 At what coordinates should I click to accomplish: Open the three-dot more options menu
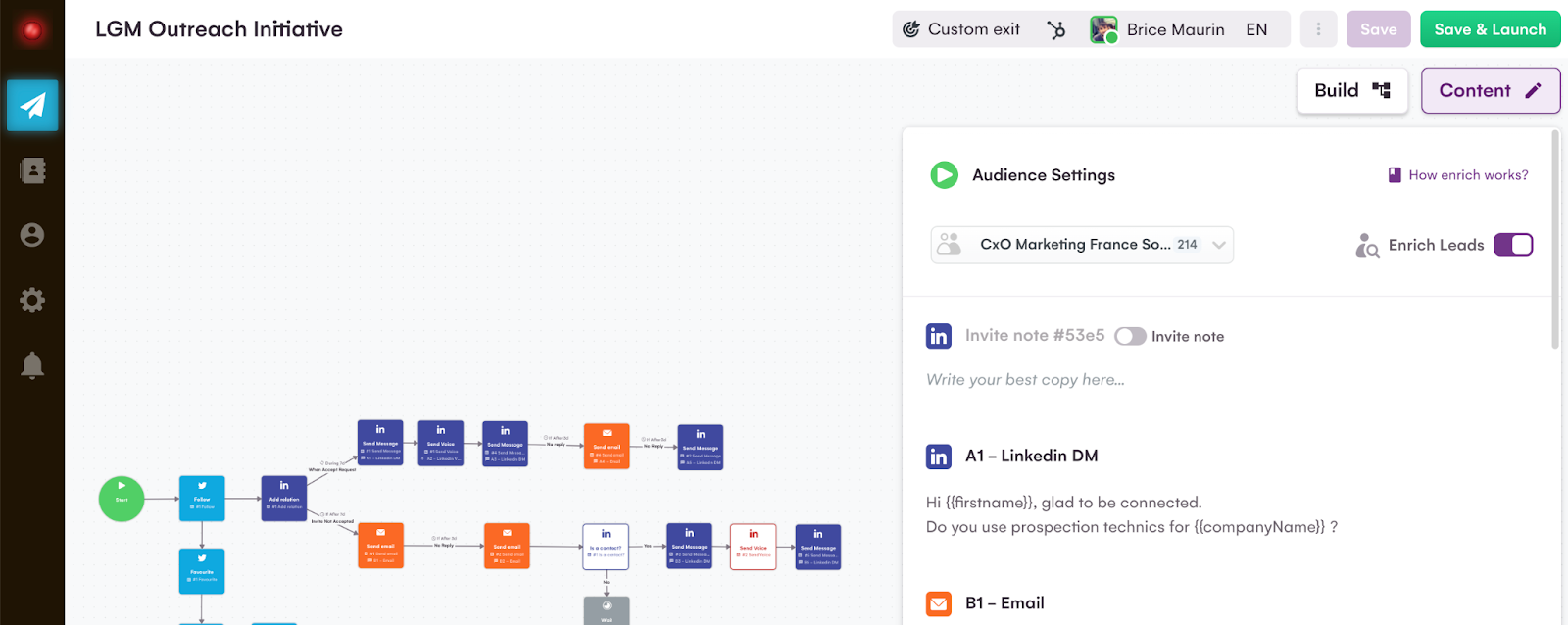pyautogui.click(x=1318, y=29)
